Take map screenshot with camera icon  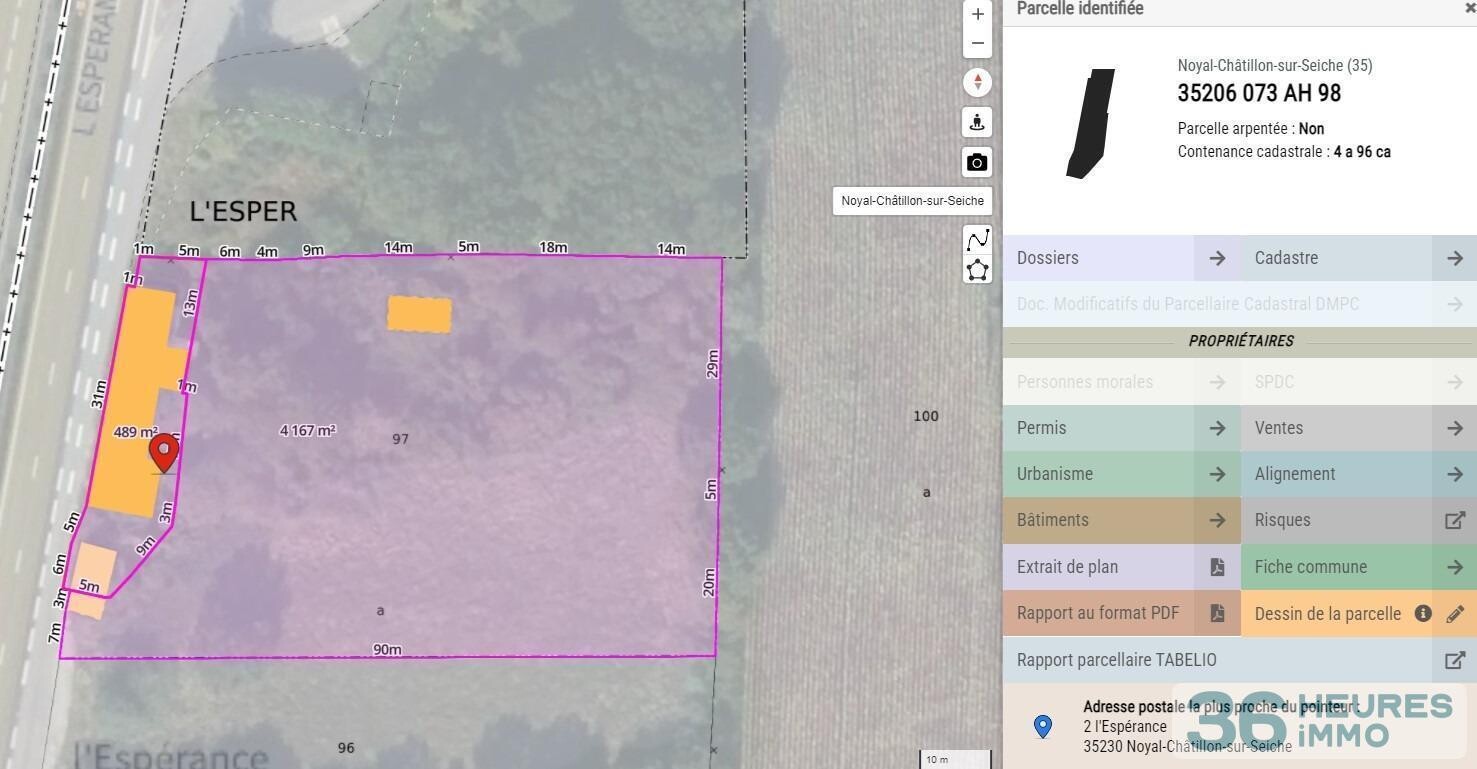(977, 162)
